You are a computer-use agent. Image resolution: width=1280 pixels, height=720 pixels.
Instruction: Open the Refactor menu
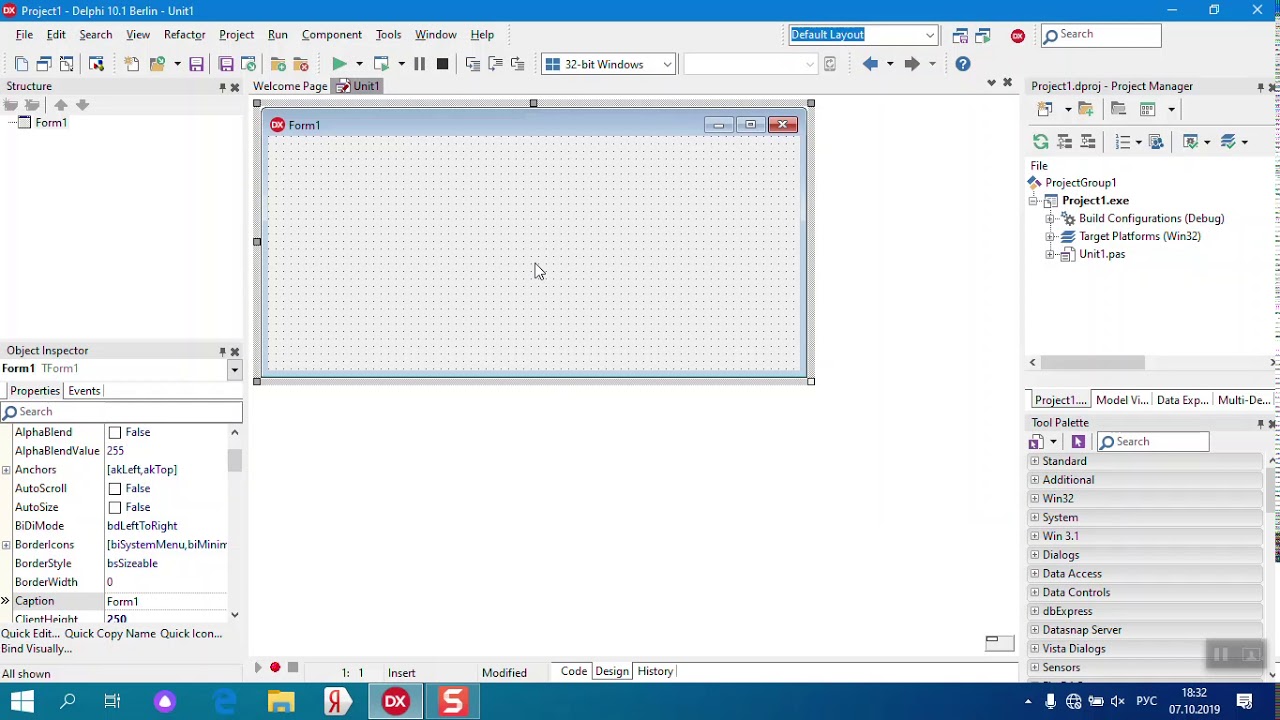[x=184, y=35]
